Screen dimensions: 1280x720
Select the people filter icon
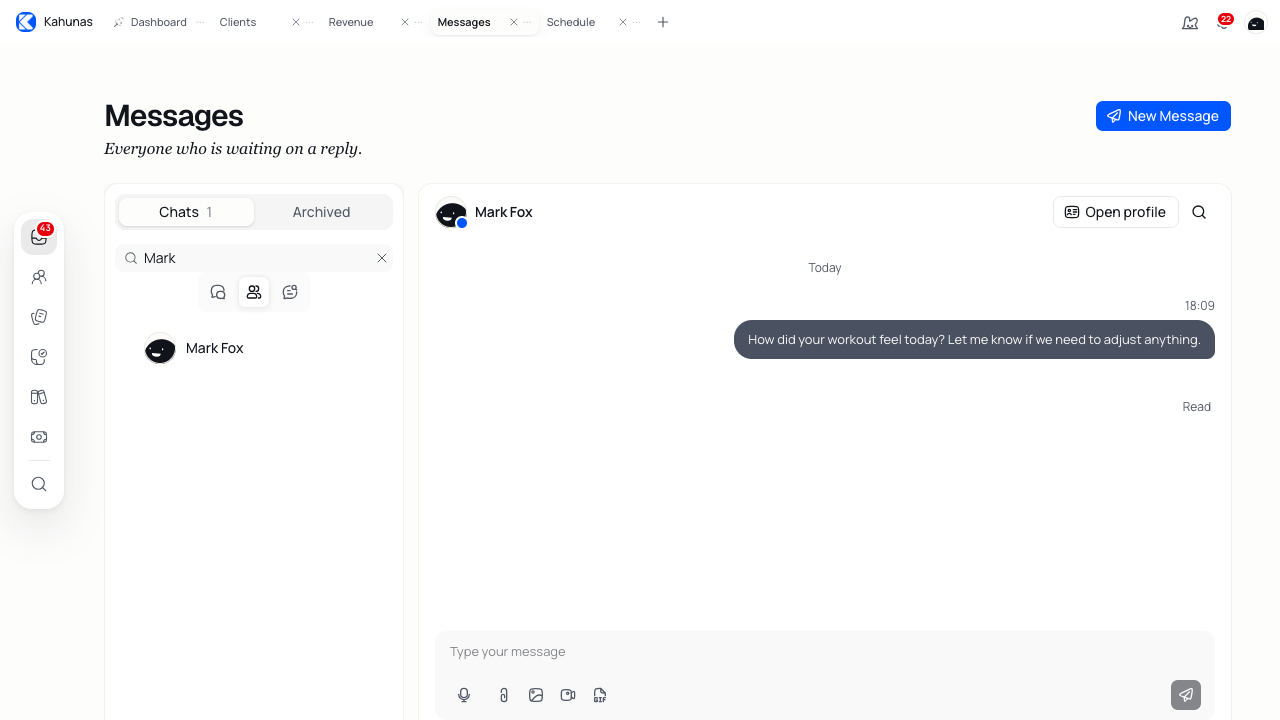click(x=254, y=292)
